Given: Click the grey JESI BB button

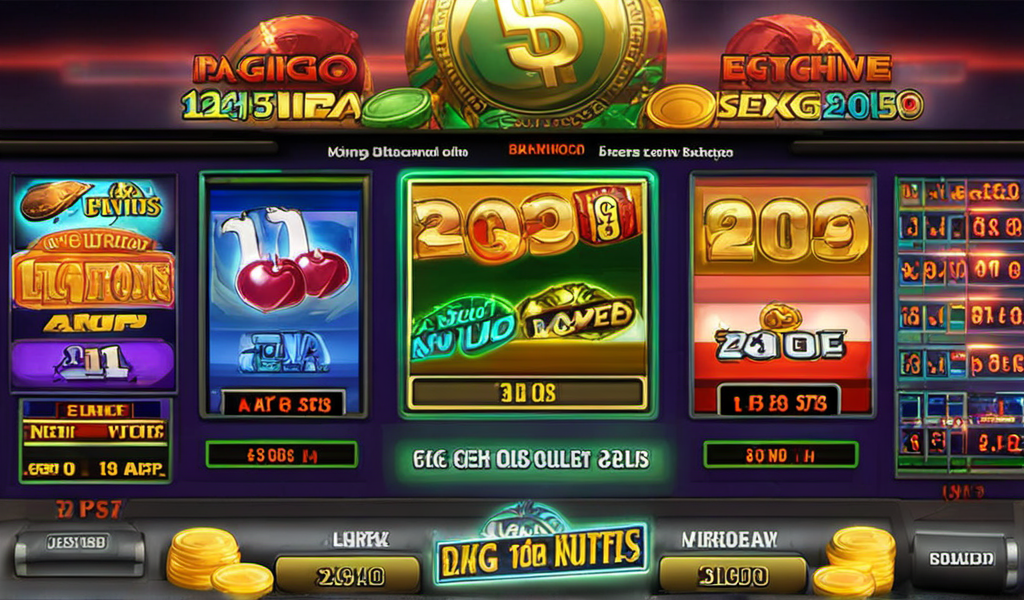Looking at the screenshot, I should point(78,542).
